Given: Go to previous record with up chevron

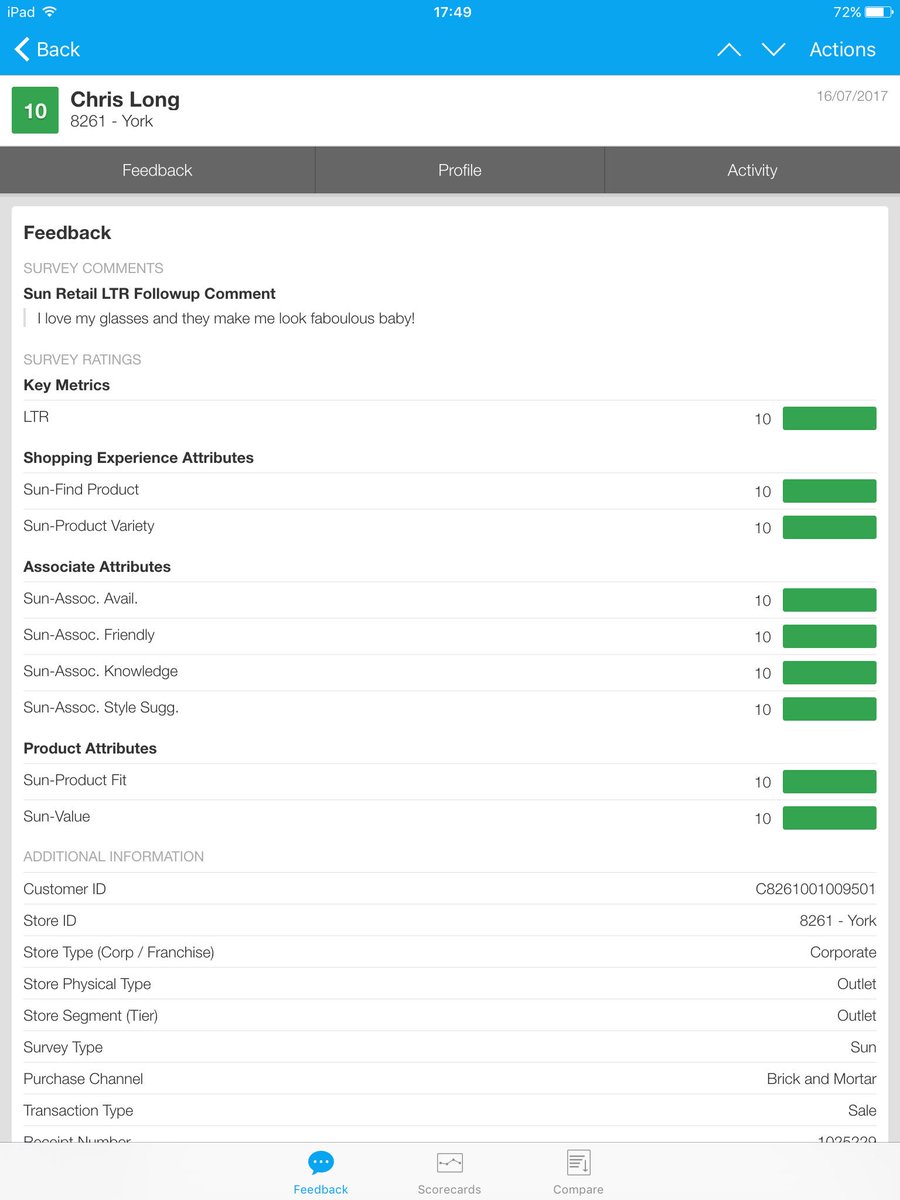Looking at the screenshot, I should pyautogui.click(x=729, y=50).
